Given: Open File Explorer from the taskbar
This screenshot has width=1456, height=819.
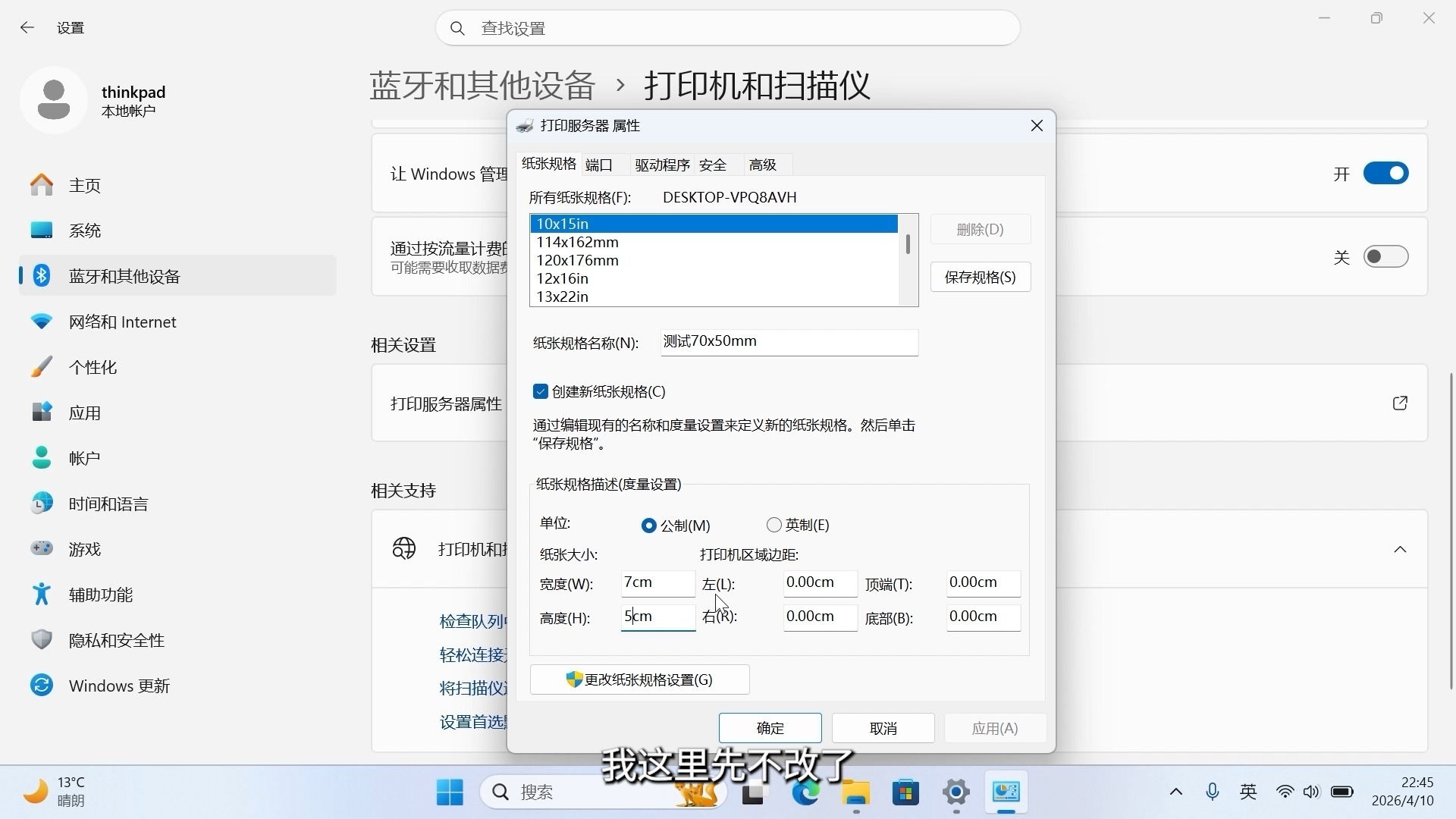Looking at the screenshot, I should tap(856, 792).
